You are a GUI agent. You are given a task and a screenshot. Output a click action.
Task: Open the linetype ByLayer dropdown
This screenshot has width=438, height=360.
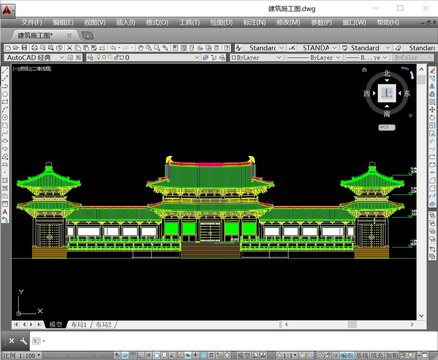point(338,57)
